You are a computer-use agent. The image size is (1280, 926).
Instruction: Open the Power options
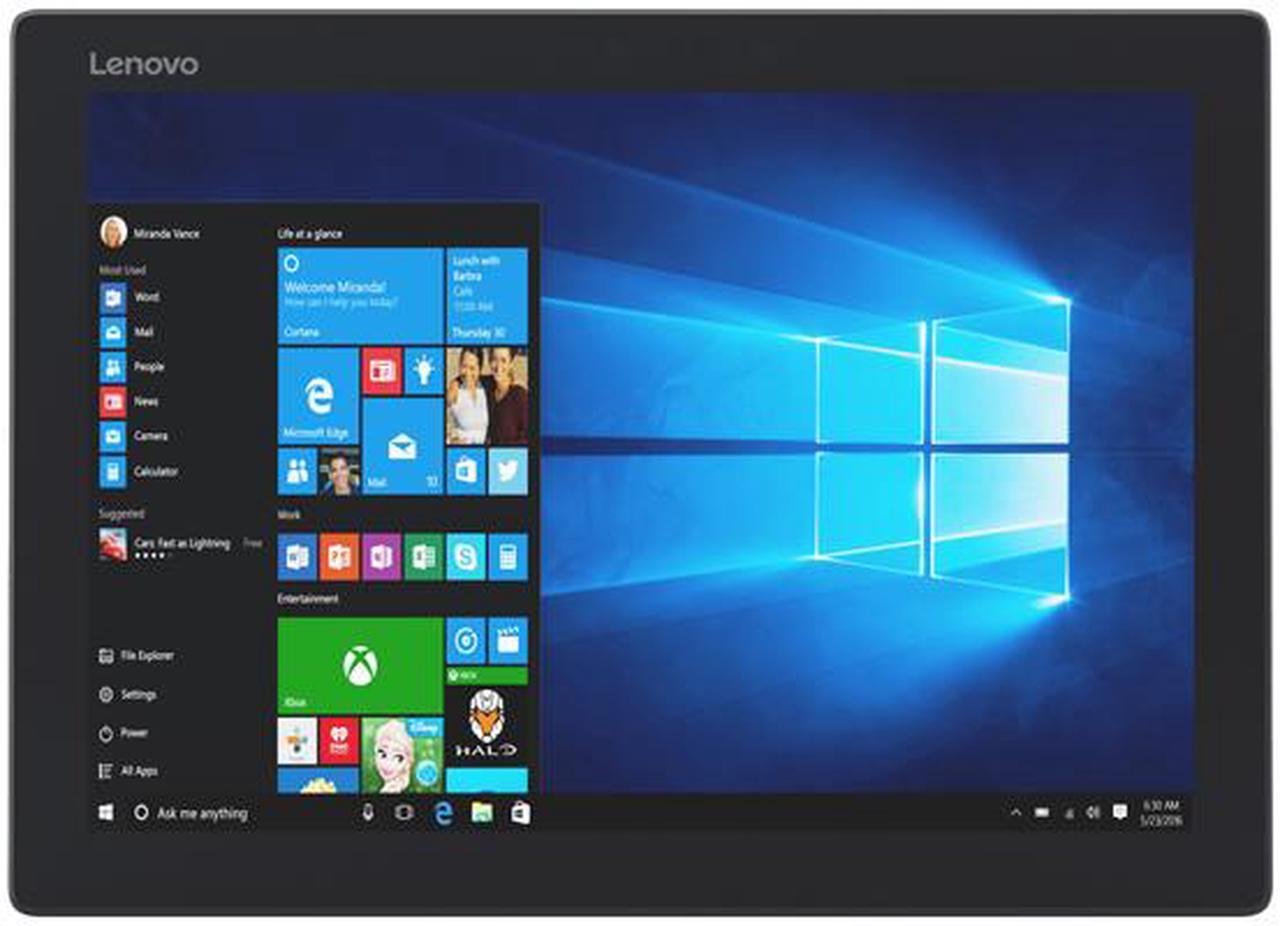(x=123, y=733)
